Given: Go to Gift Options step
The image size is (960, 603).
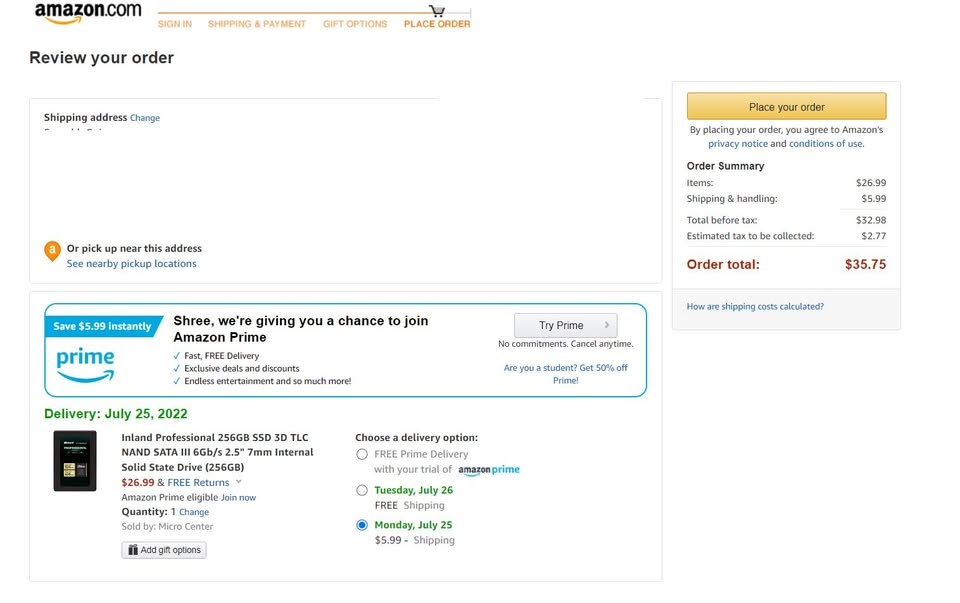Looking at the screenshot, I should pos(355,24).
